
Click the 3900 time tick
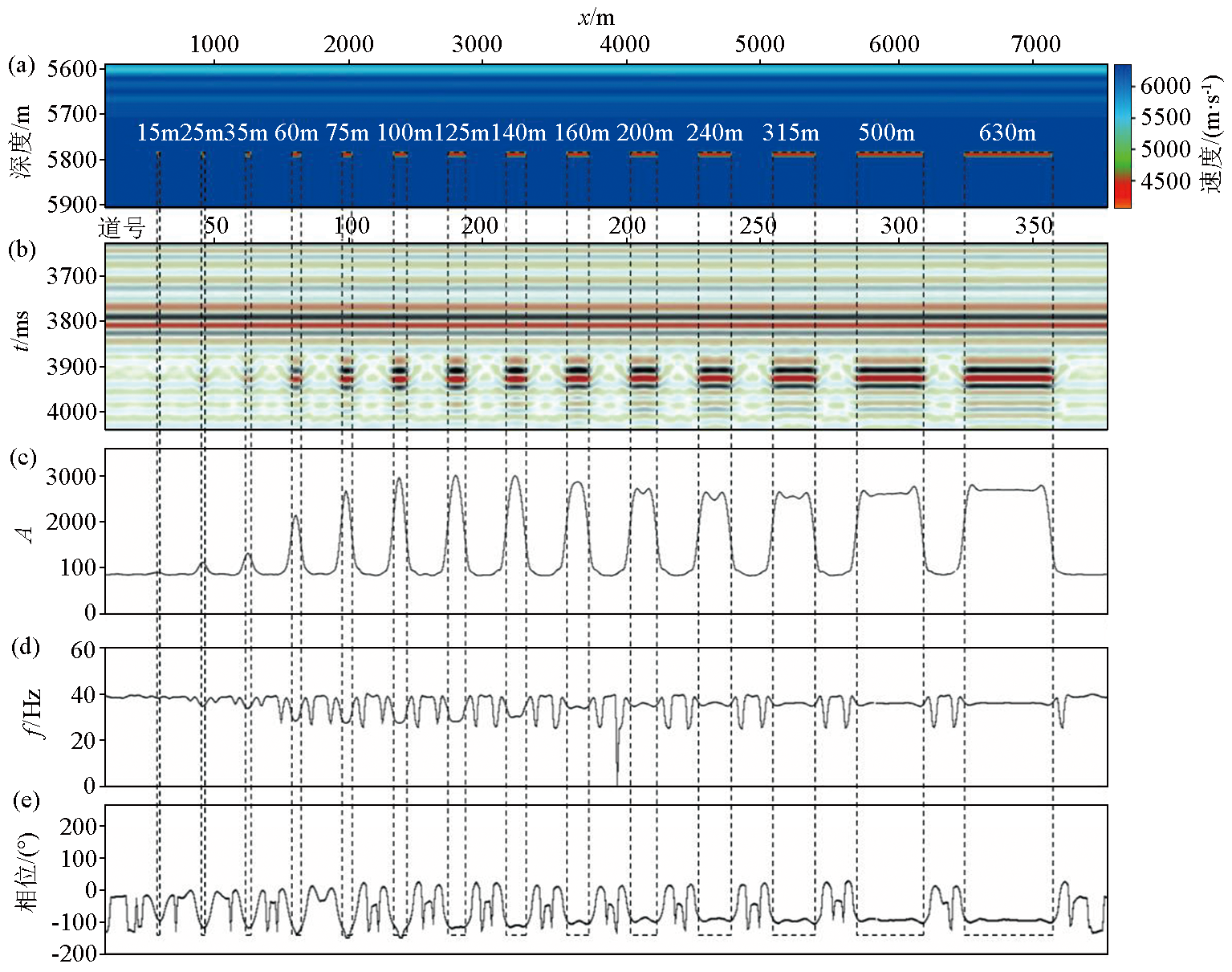coord(72,367)
